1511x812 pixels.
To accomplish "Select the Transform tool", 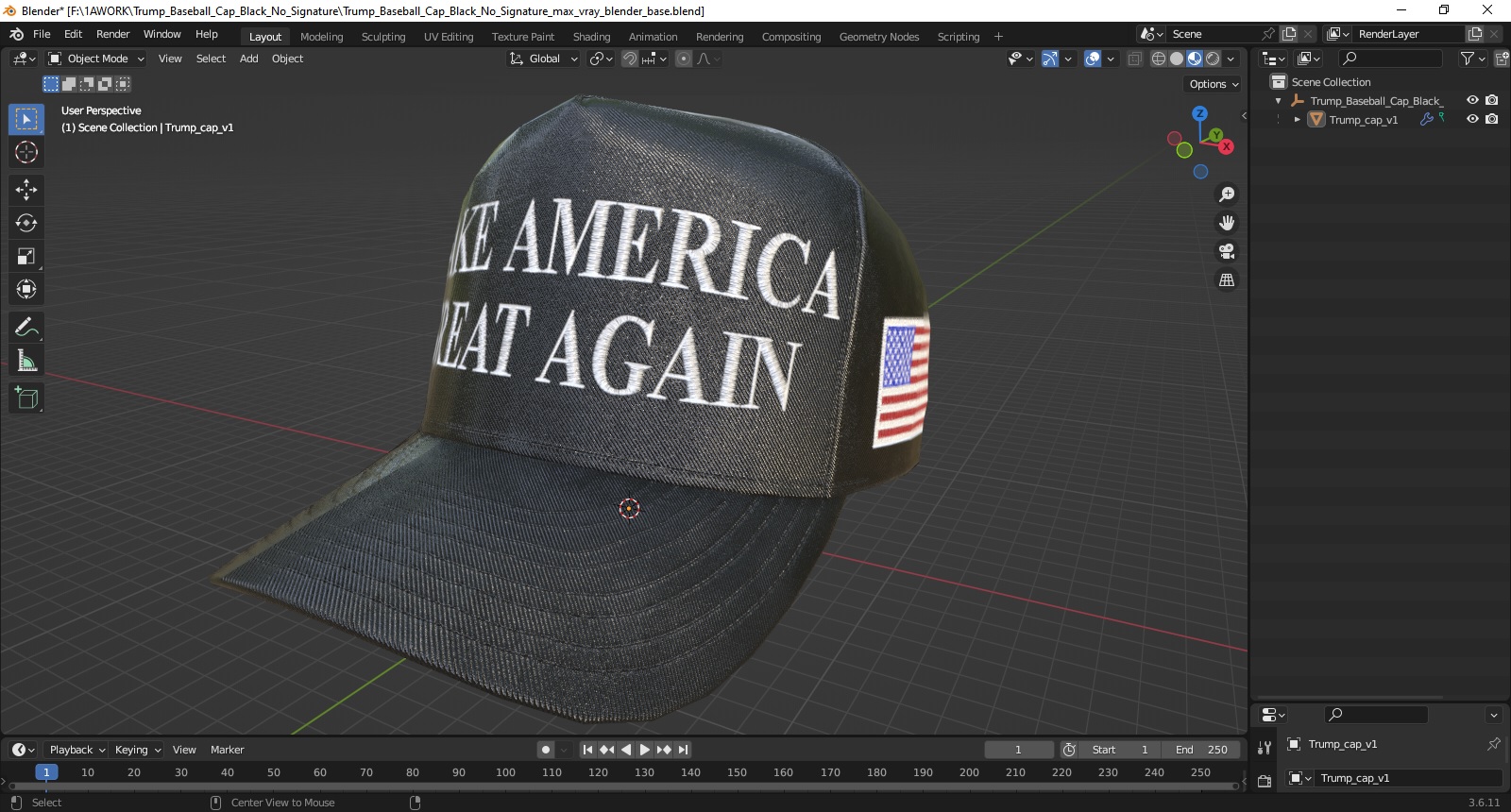I will click(x=26, y=289).
